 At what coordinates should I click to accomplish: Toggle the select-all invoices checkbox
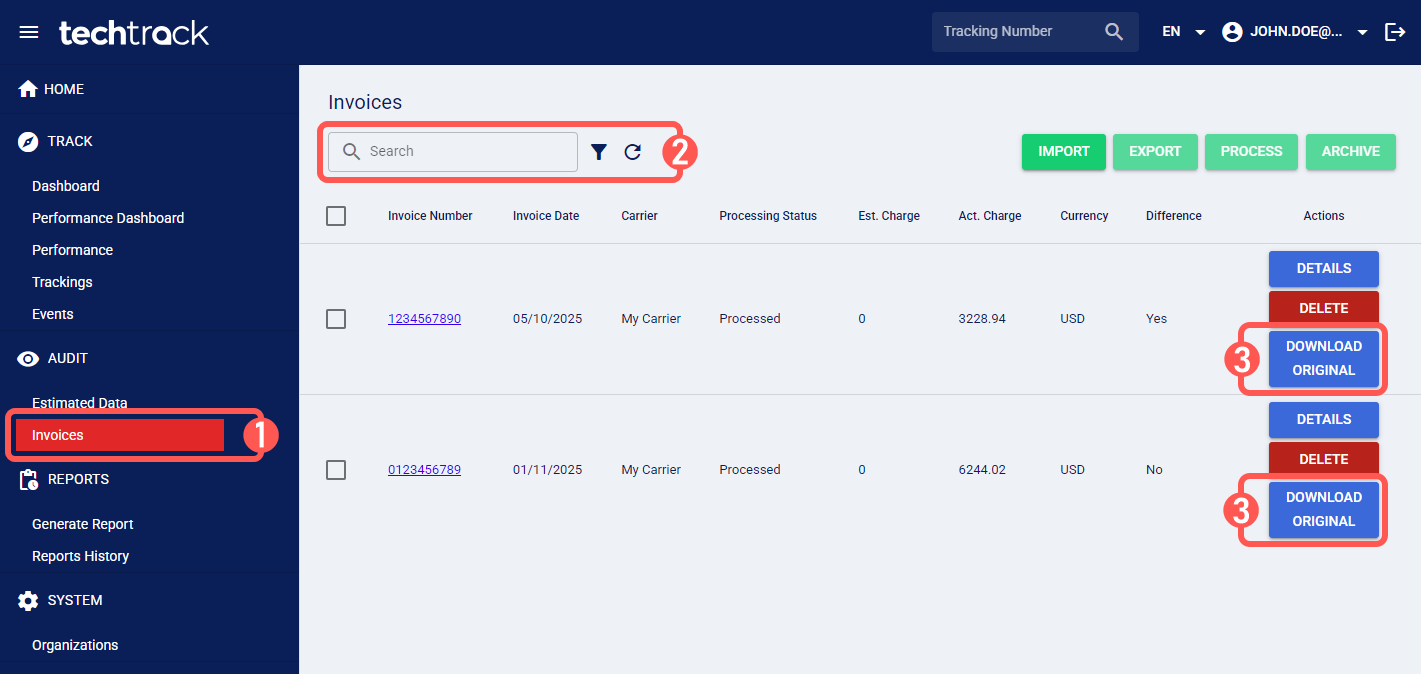click(336, 216)
